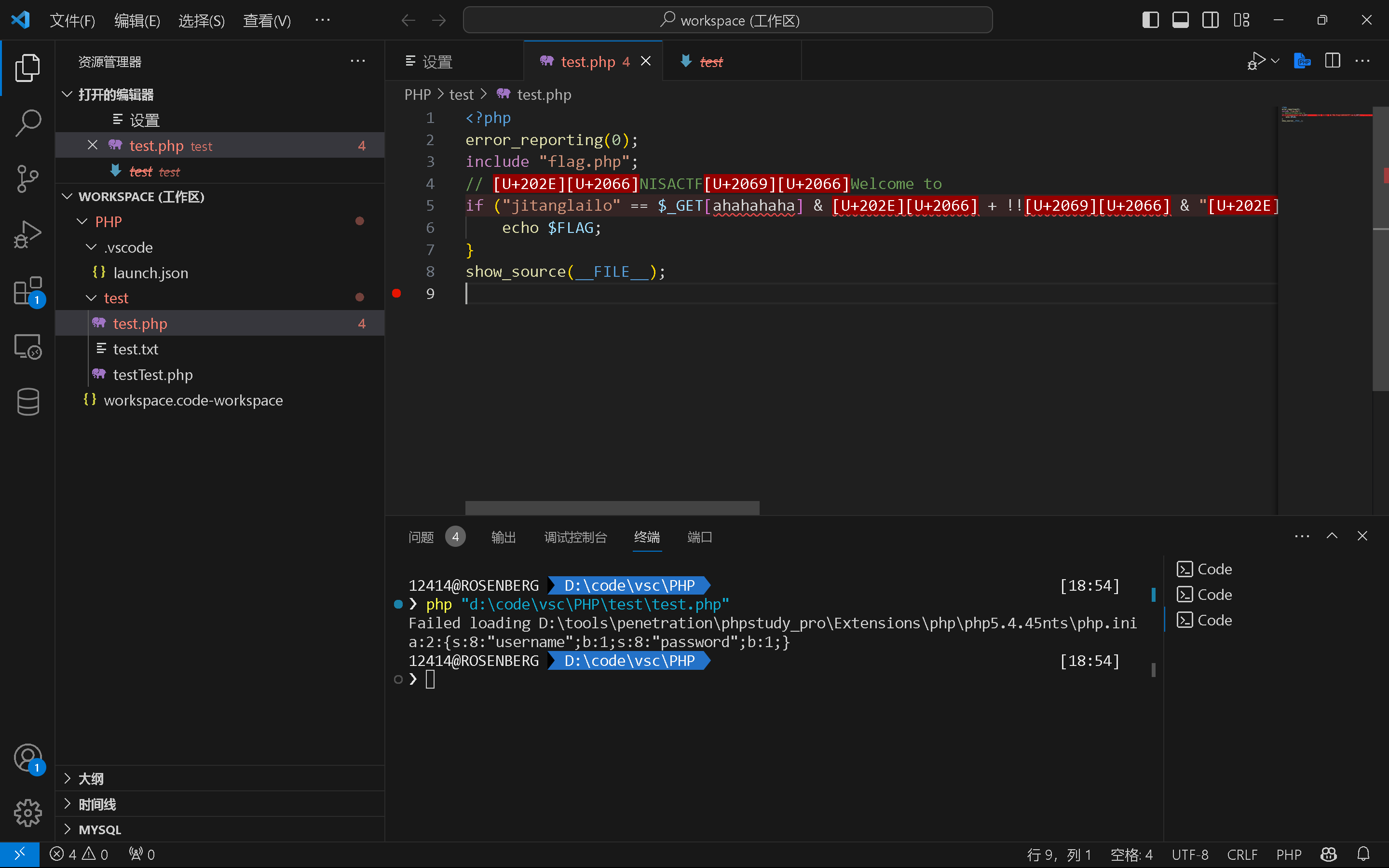Click the workspace search command box
Image resolution: width=1389 pixels, height=868 pixels.
click(x=727, y=21)
